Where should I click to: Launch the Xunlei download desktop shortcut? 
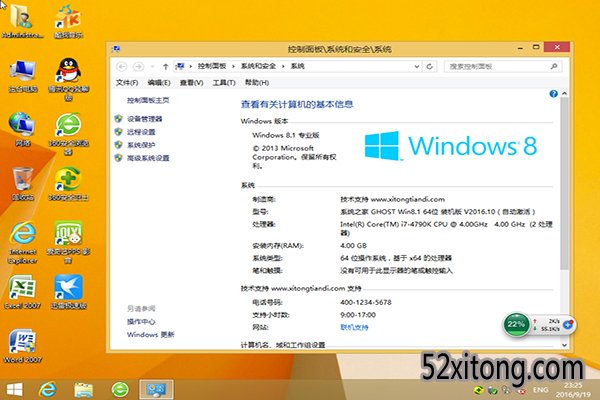coord(68,292)
